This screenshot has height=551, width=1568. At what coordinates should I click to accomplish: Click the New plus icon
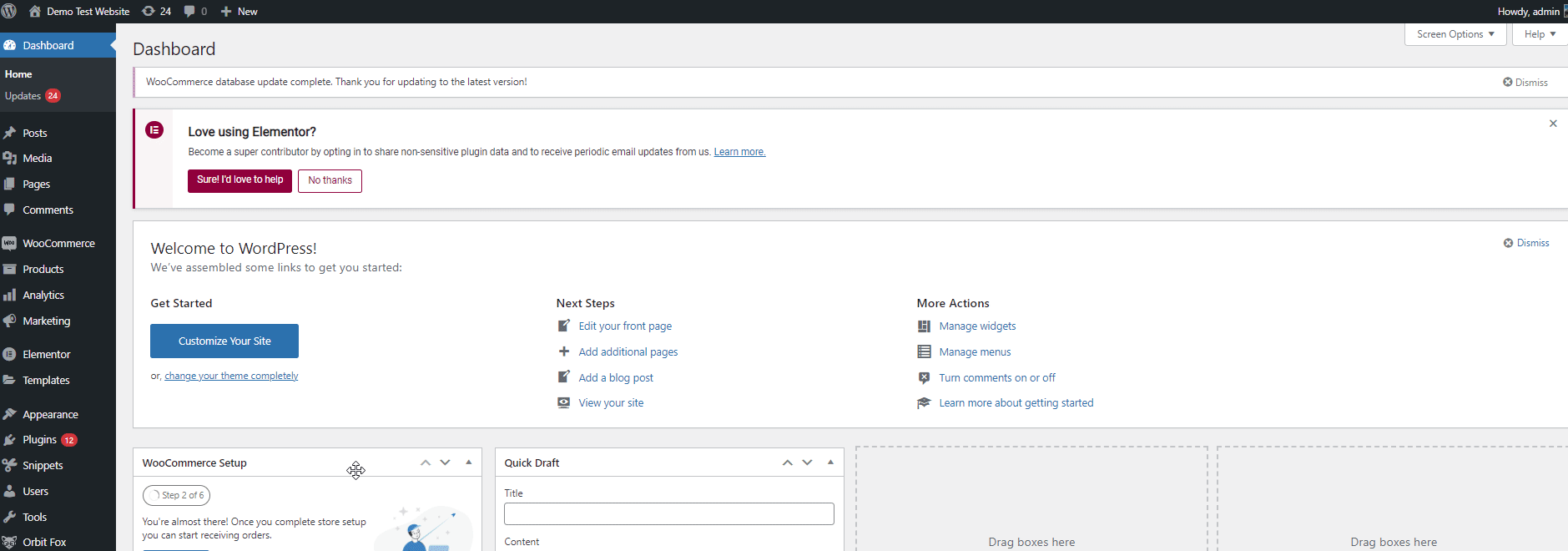226,12
